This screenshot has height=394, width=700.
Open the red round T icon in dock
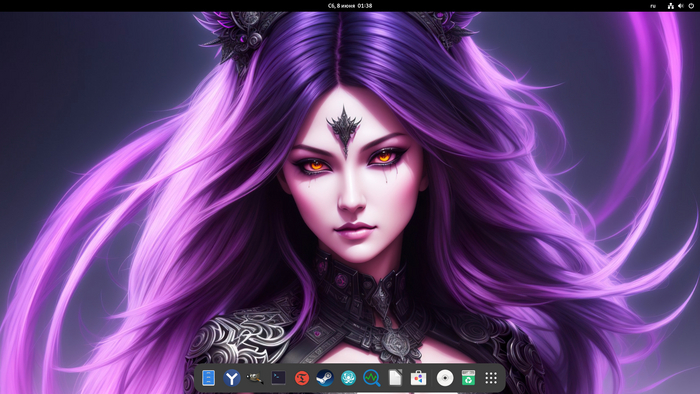[302, 378]
